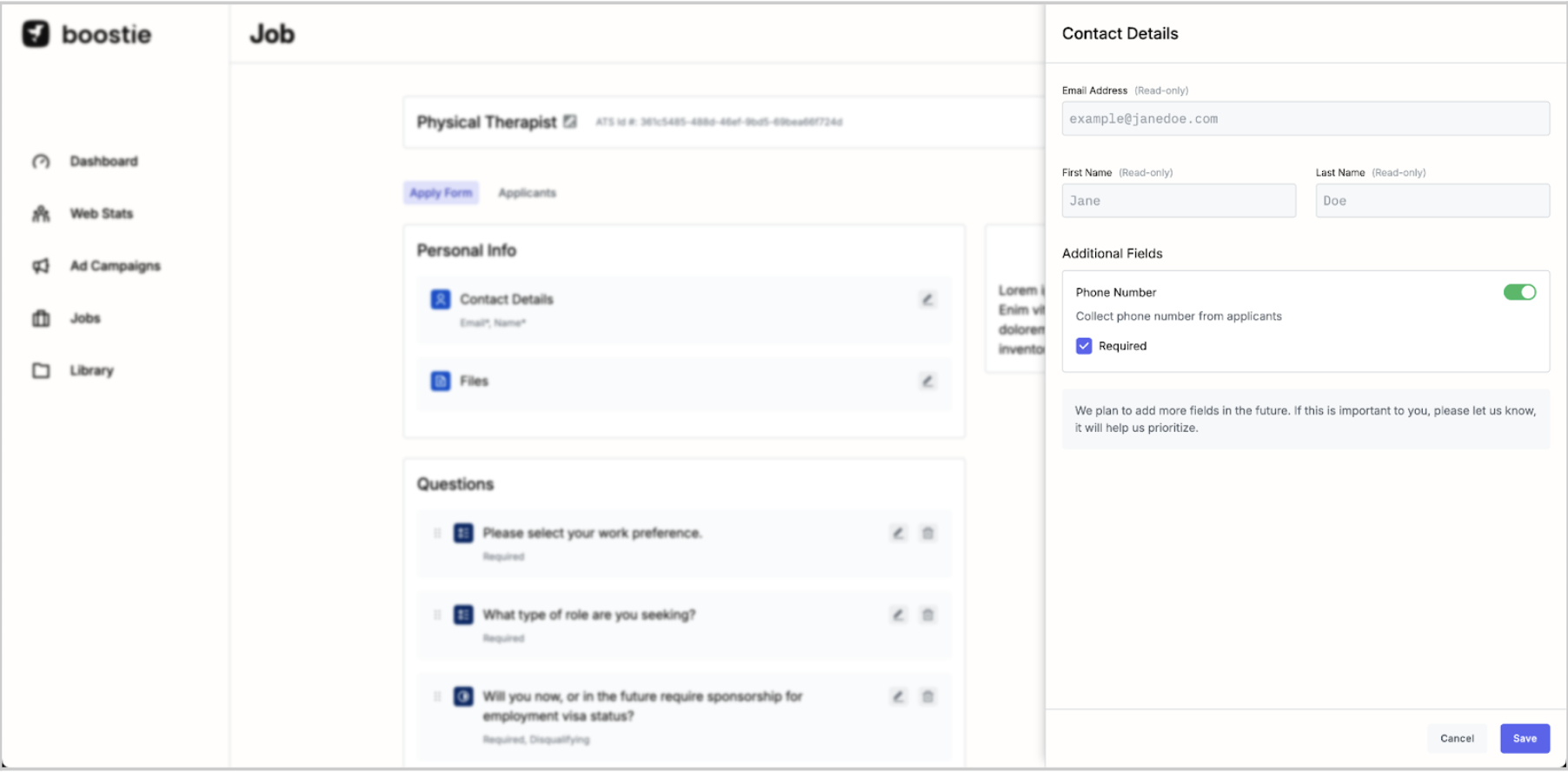Toggle off Phone Number collection switch
Image resolution: width=1568 pixels, height=772 pixels.
pyautogui.click(x=1519, y=293)
